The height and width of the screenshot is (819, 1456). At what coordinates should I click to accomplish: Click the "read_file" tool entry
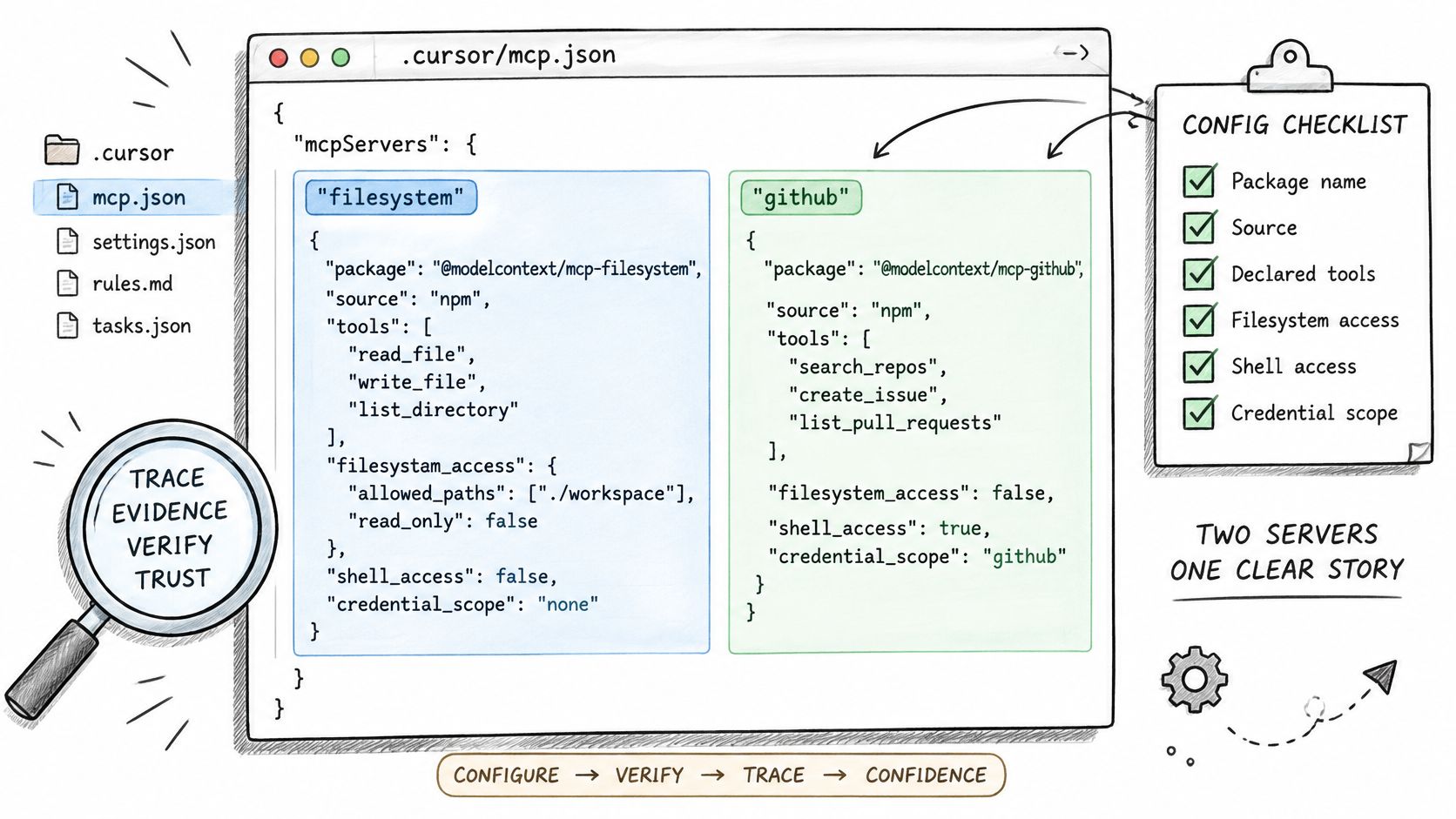point(412,354)
